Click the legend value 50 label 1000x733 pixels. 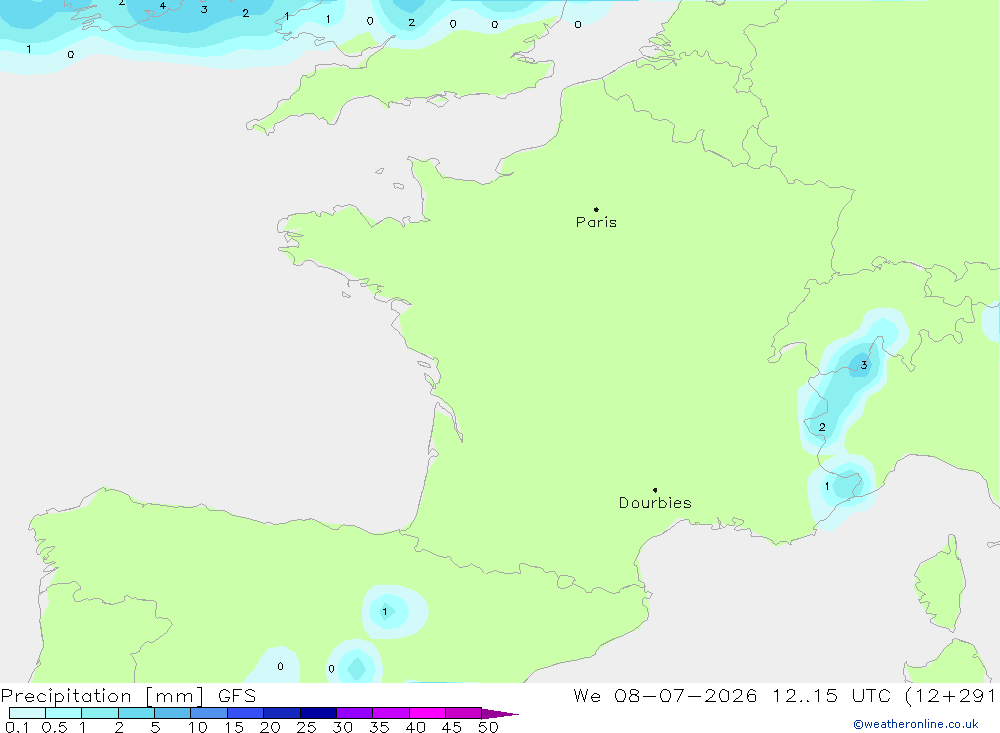click(488, 727)
